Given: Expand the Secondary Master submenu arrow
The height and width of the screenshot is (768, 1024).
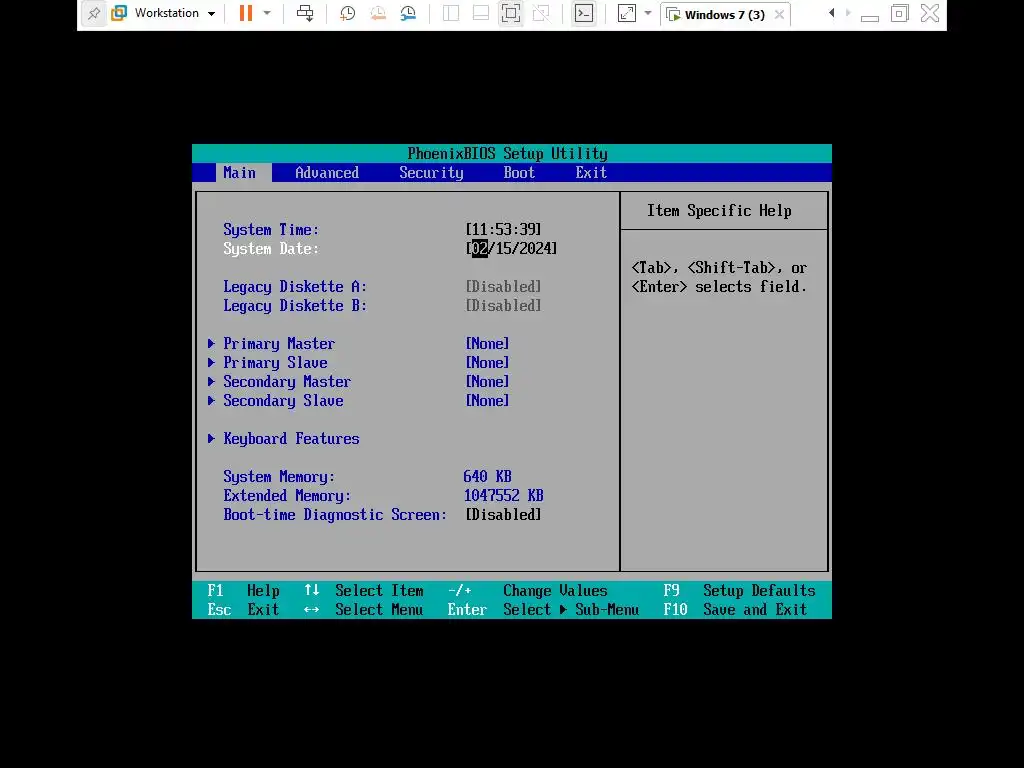Looking at the screenshot, I should (x=211, y=381).
